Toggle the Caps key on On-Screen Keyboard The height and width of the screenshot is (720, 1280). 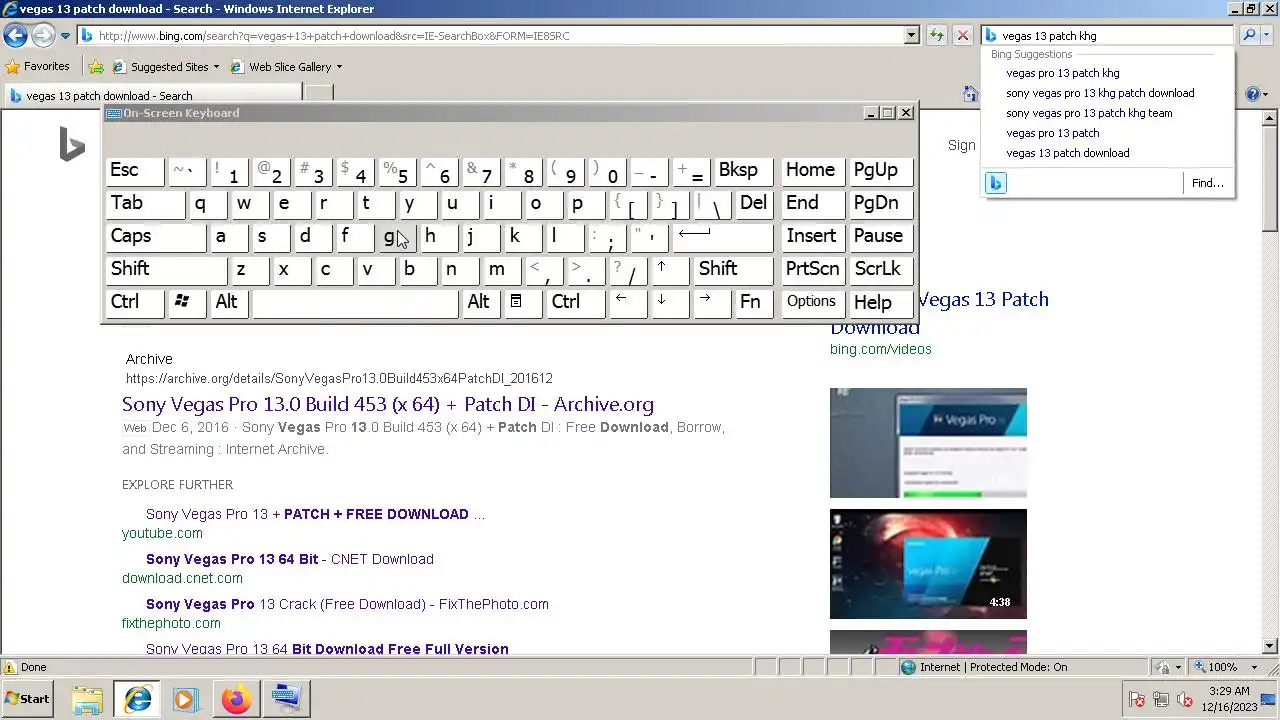(156, 237)
